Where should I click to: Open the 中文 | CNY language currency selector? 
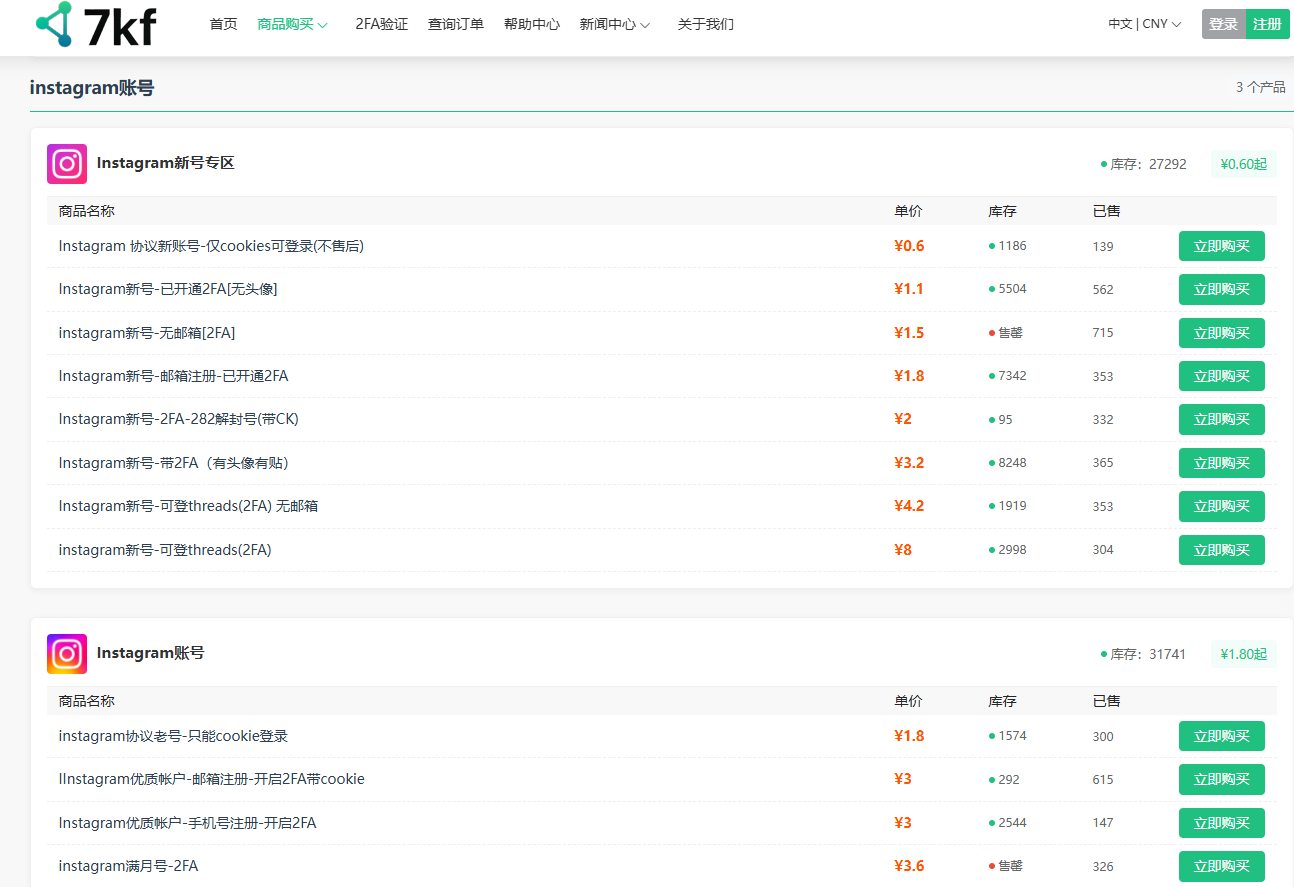1144,24
